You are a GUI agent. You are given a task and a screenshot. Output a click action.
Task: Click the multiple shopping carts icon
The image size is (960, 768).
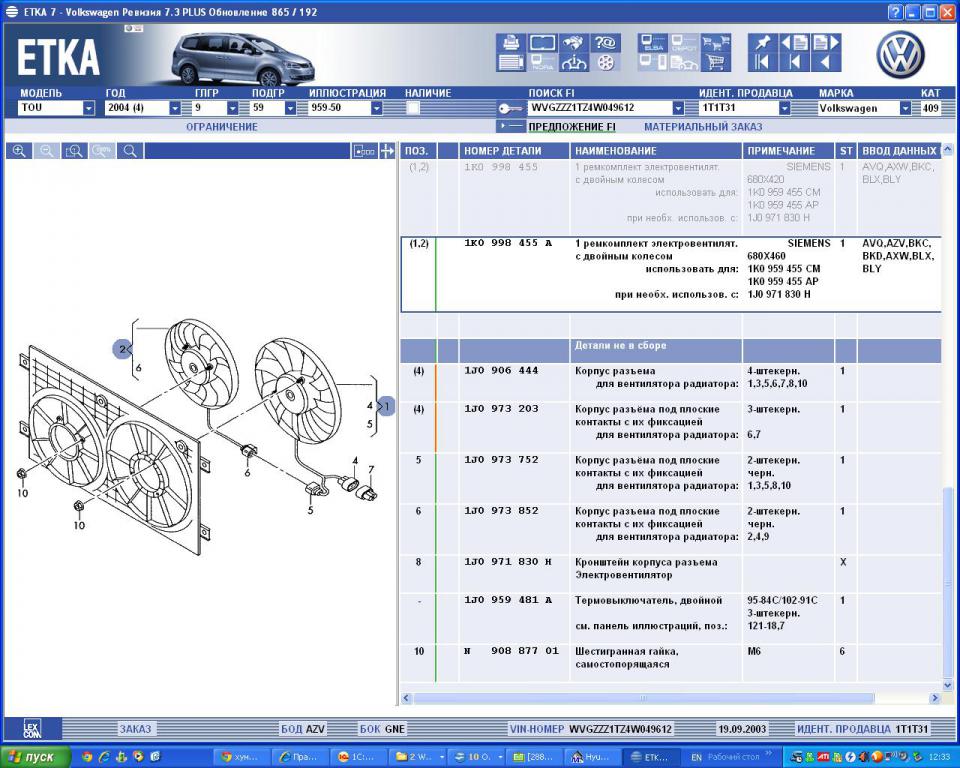[716, 43]
